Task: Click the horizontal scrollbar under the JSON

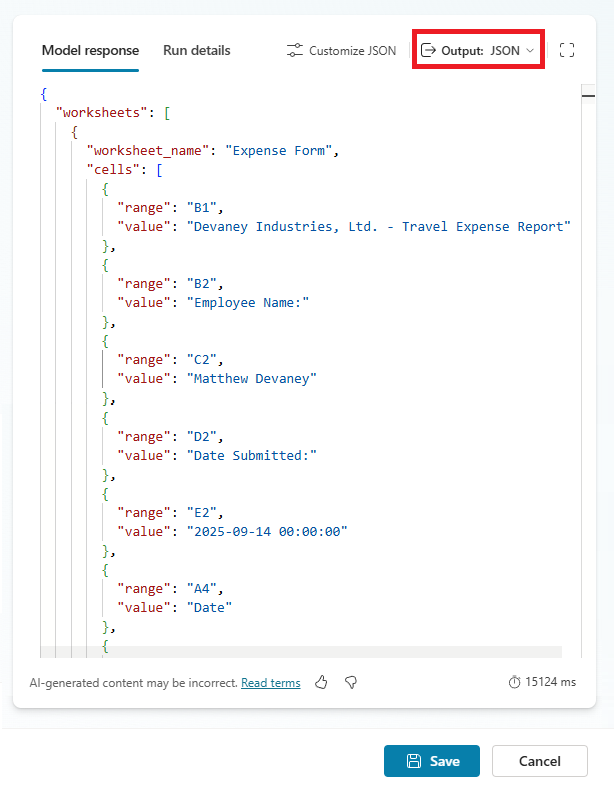Action: (300, 651)
